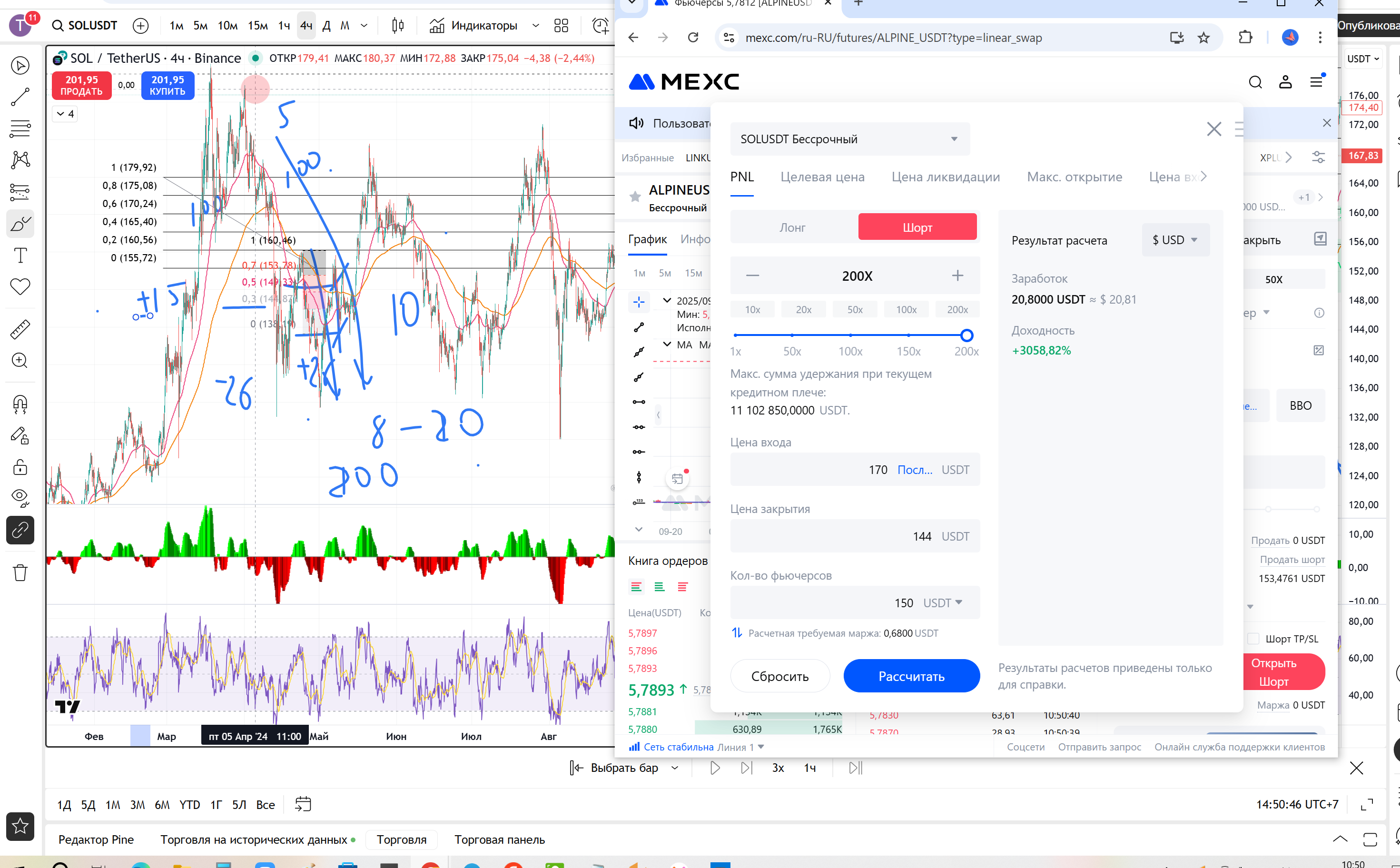Click the Сбросить button
Image resolution: width=1400 pixels, height=868 pixels.
click(x=779, y=676)
